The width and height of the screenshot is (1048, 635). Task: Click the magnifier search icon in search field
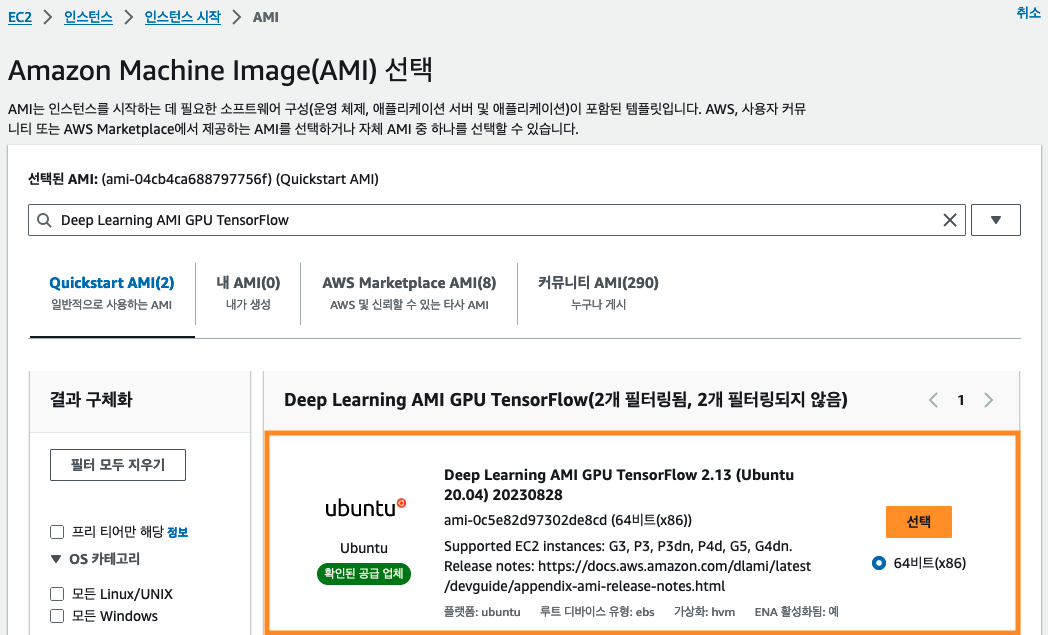click(44, 220)
